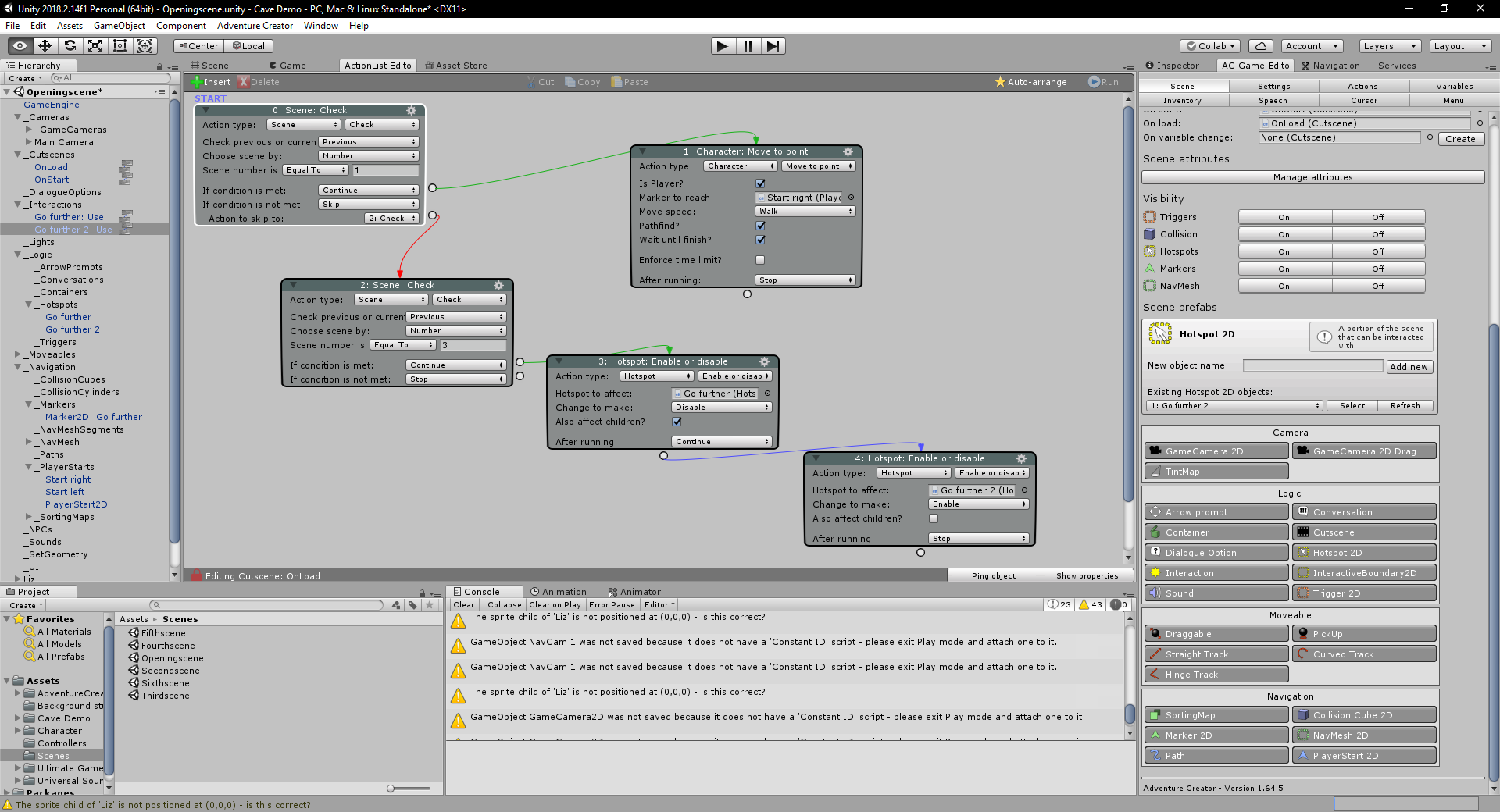Add a Conversation logic prefab

point(1364,512)
